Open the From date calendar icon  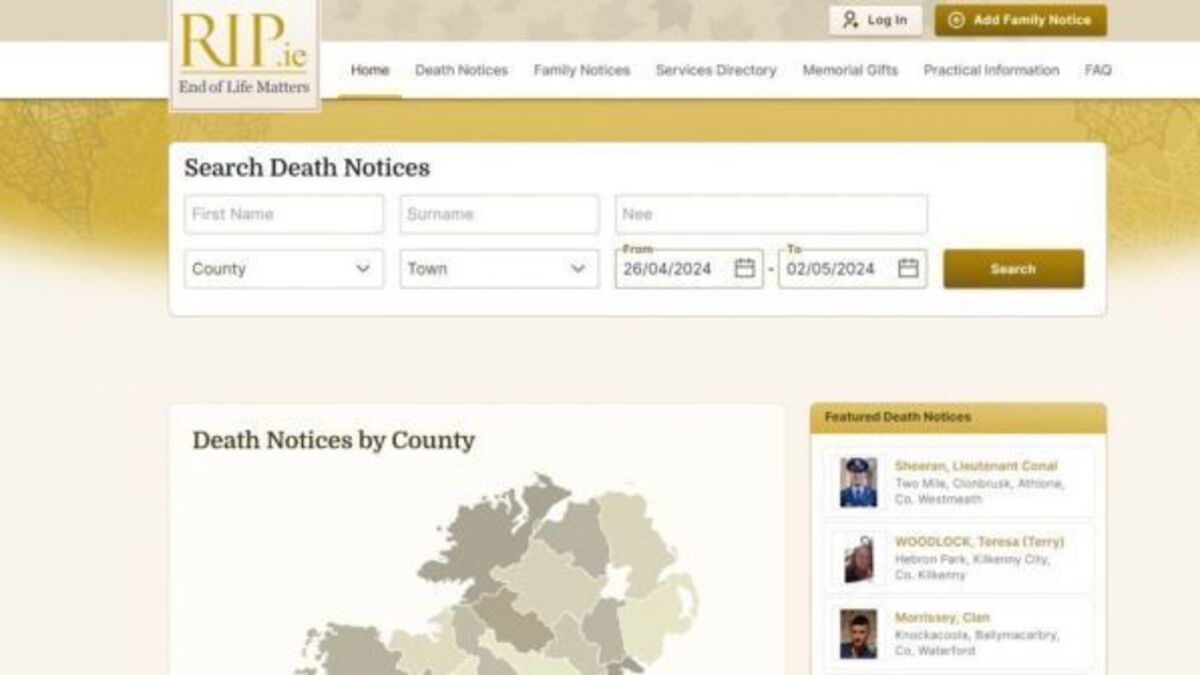coord(744,268)
